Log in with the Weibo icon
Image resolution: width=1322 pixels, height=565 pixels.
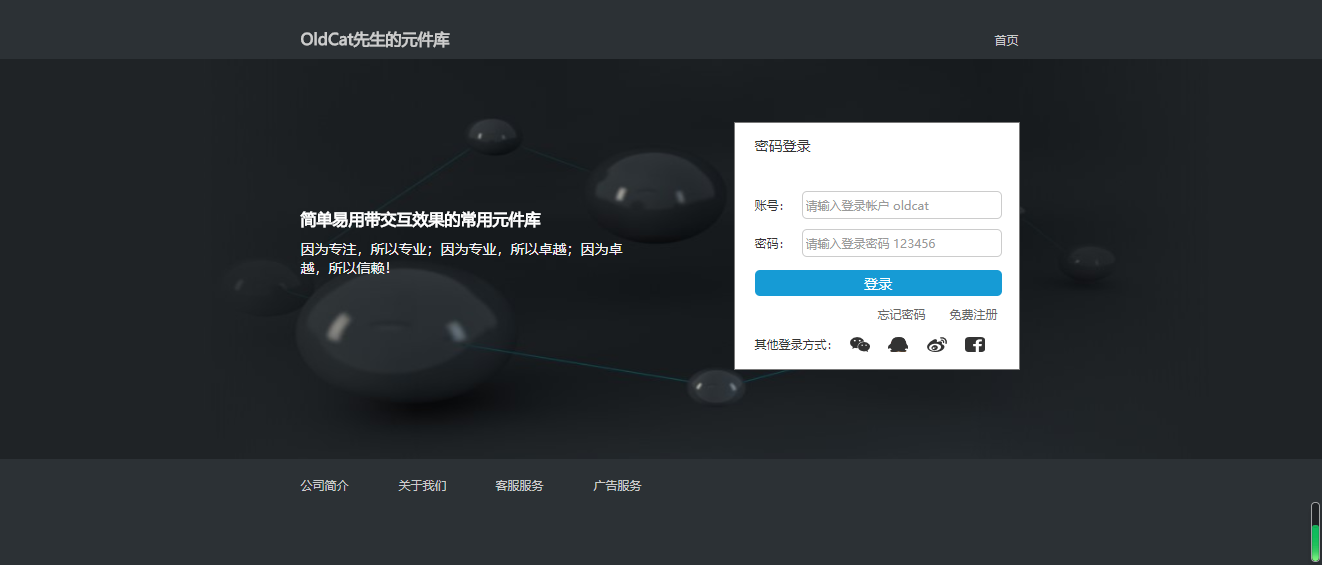click(936, 344)
